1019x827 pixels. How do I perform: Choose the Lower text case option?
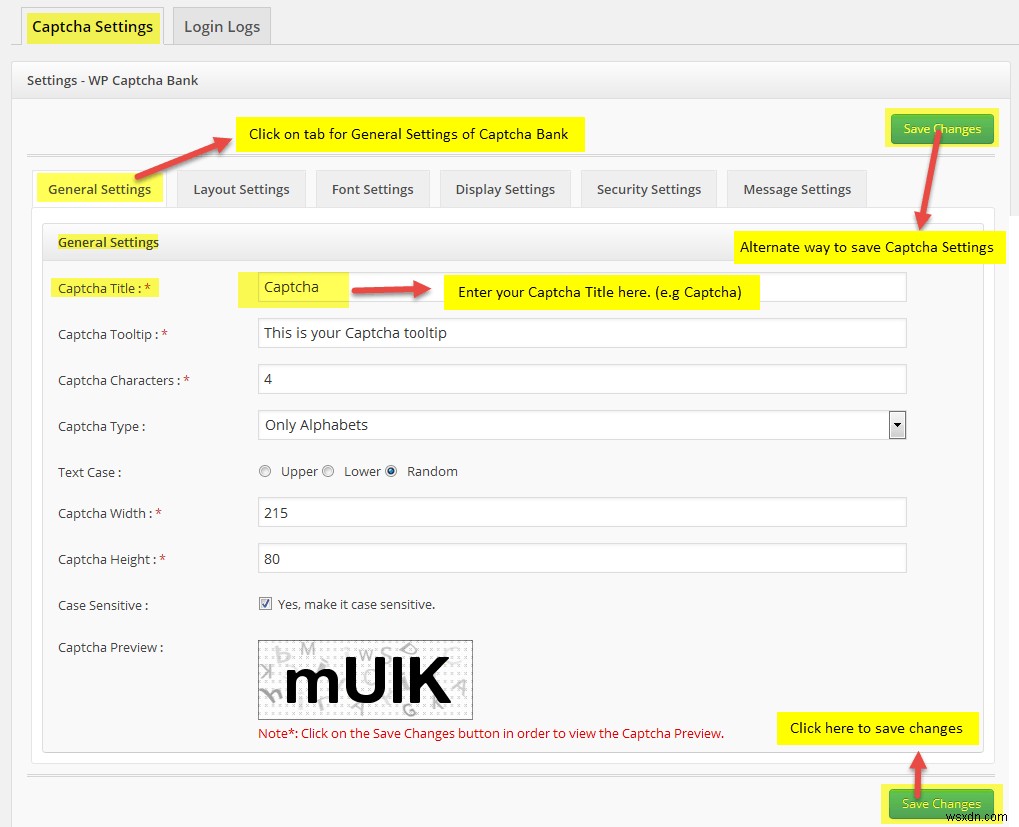click(328, 470)
